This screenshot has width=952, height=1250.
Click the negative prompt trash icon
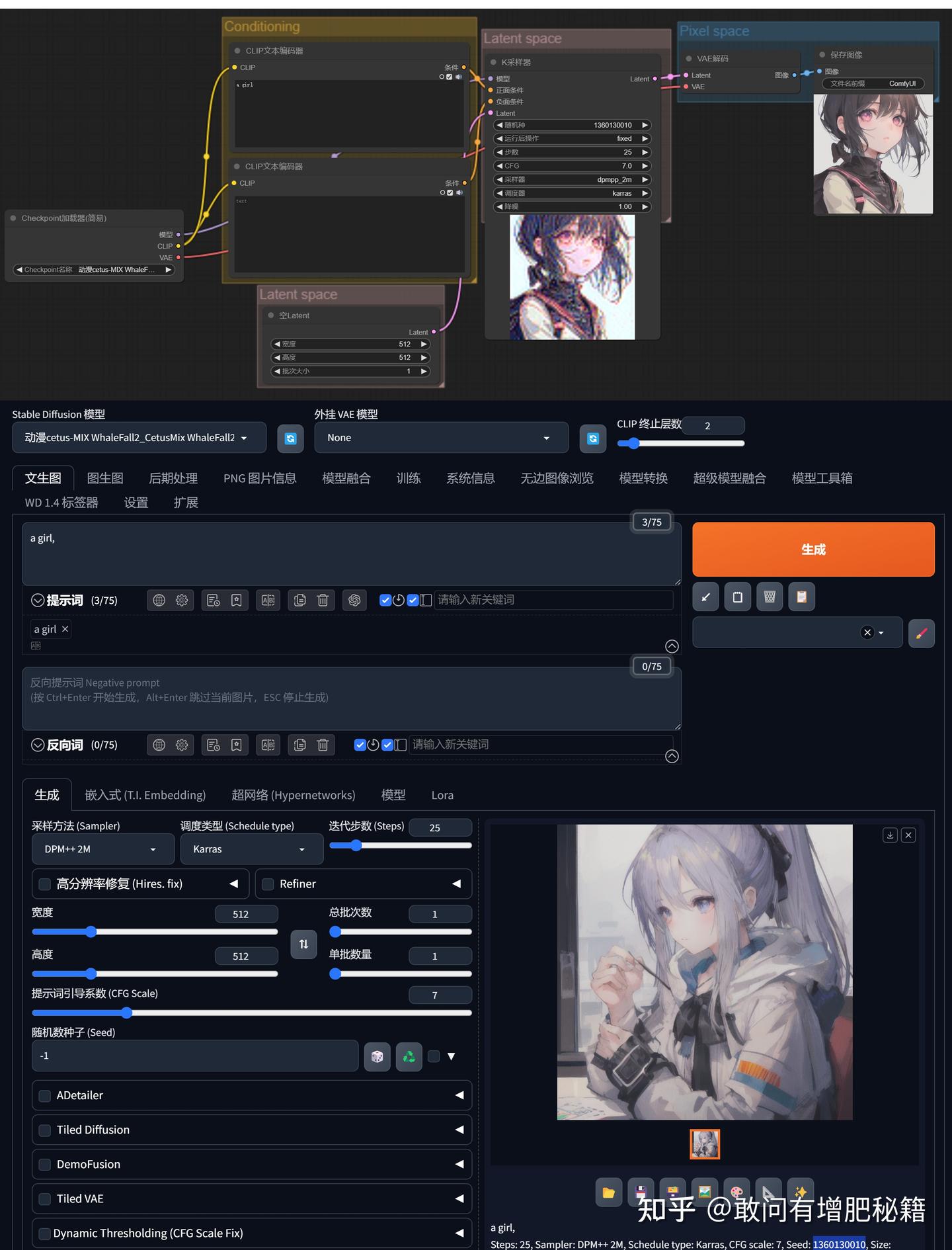(323, 745)
